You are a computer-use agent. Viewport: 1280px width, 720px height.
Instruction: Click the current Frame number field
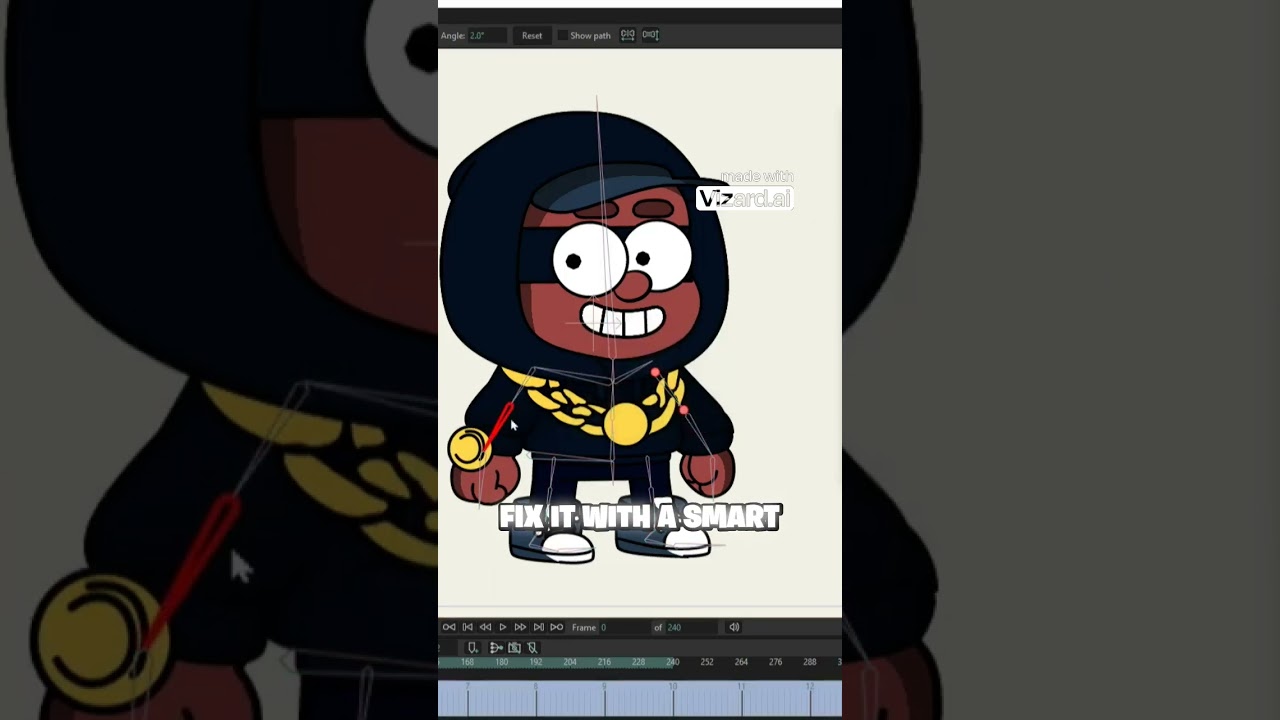624,627
